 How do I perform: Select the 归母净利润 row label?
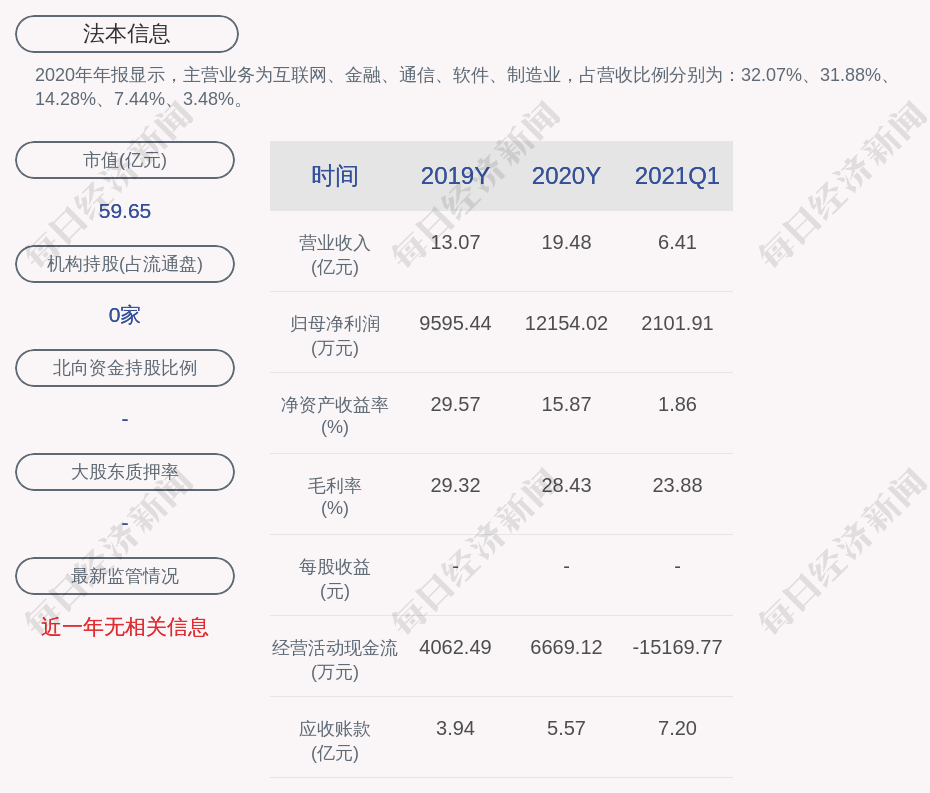pos(334,335)
